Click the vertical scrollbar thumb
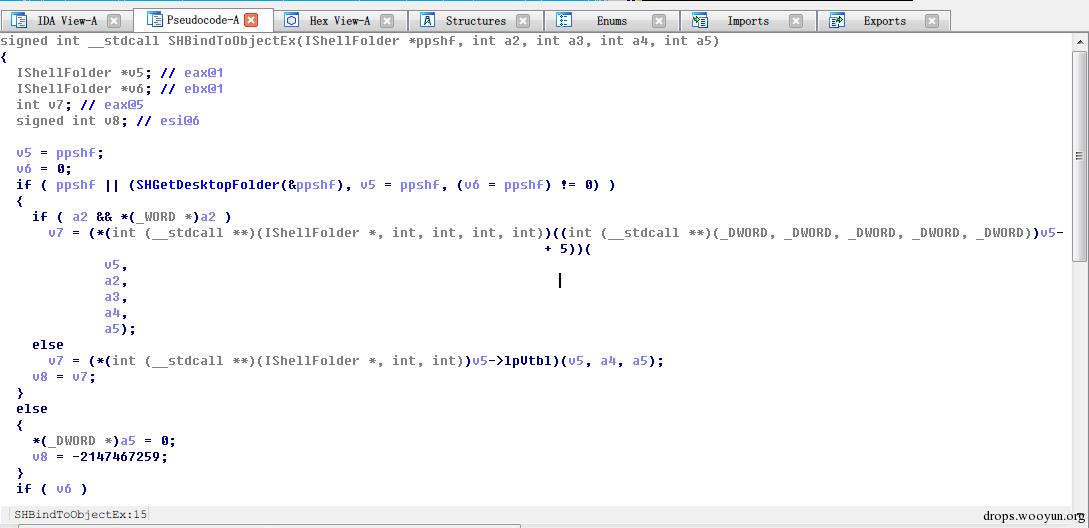Screen dimensions: 1089x528 tap(1079, 156)
